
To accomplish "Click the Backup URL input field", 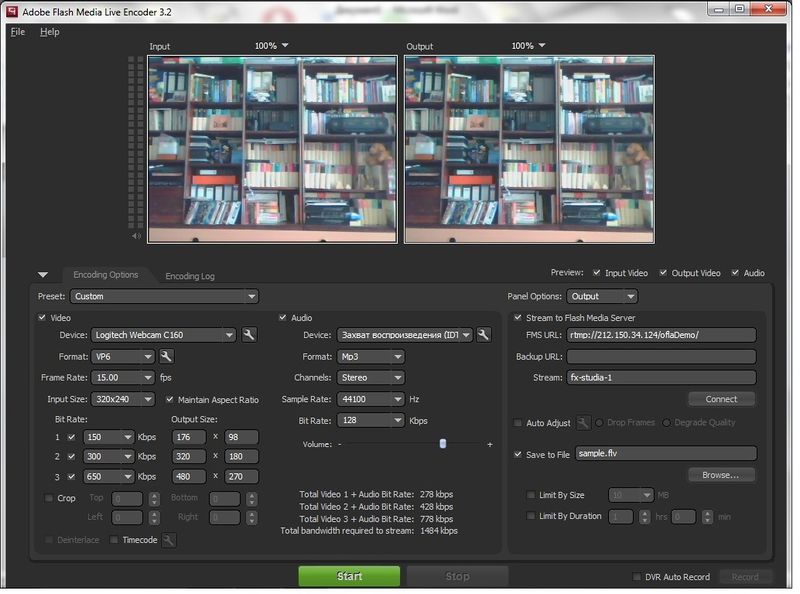I will pos(661,356).
